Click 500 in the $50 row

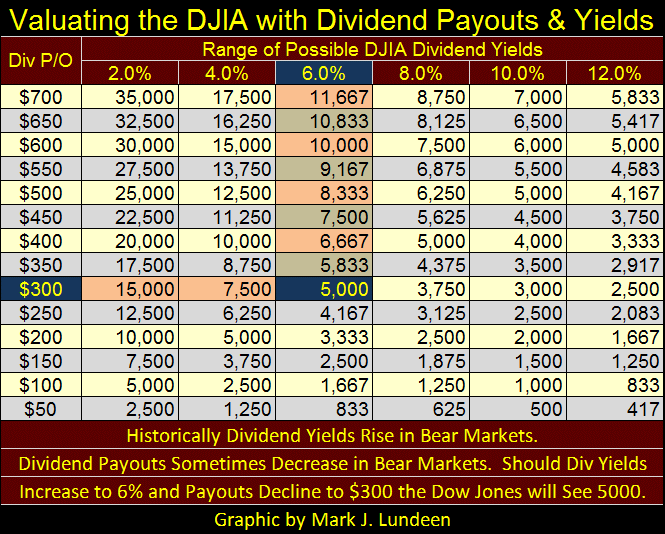pos(518,408)
